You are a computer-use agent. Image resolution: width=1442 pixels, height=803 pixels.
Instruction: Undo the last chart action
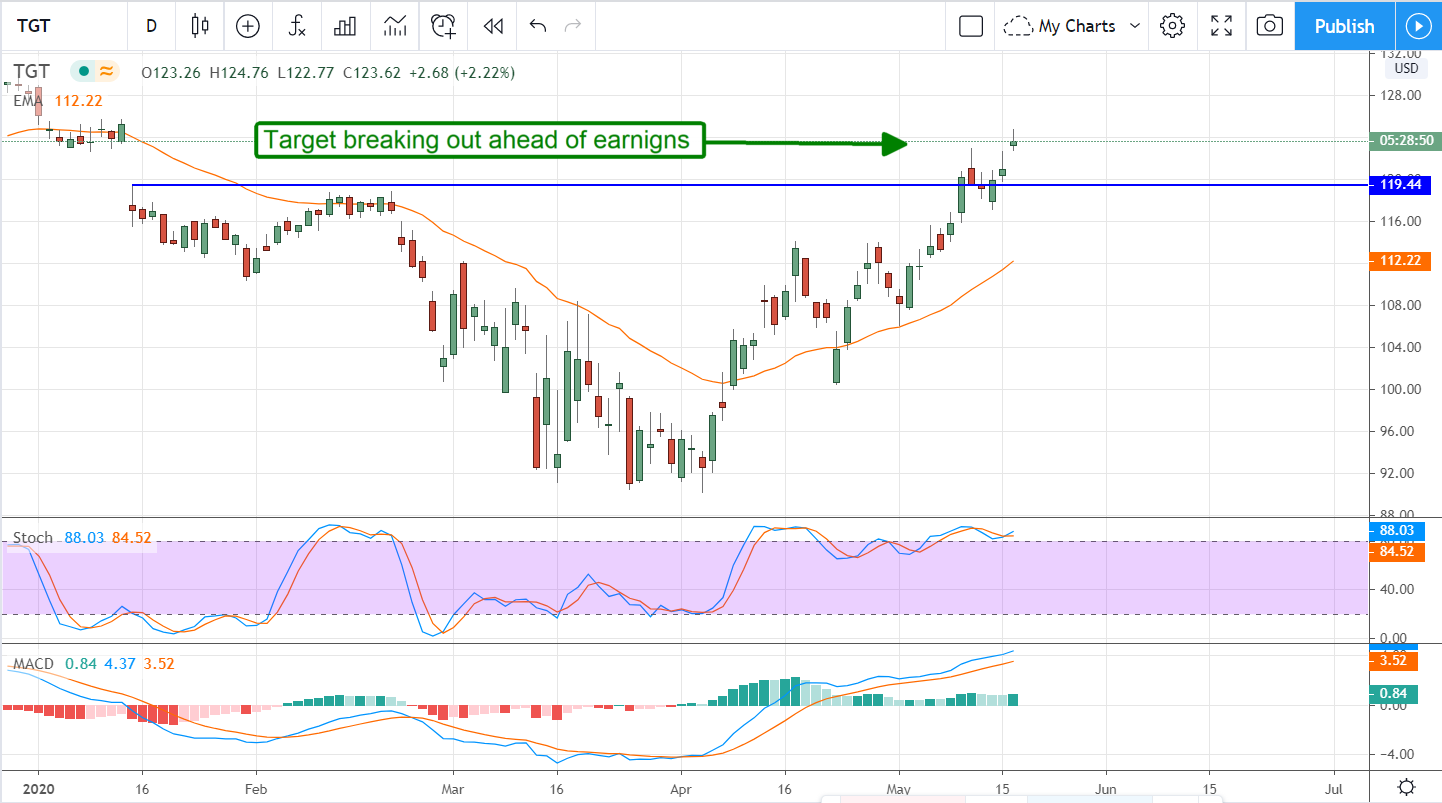(x=538, y=26)
